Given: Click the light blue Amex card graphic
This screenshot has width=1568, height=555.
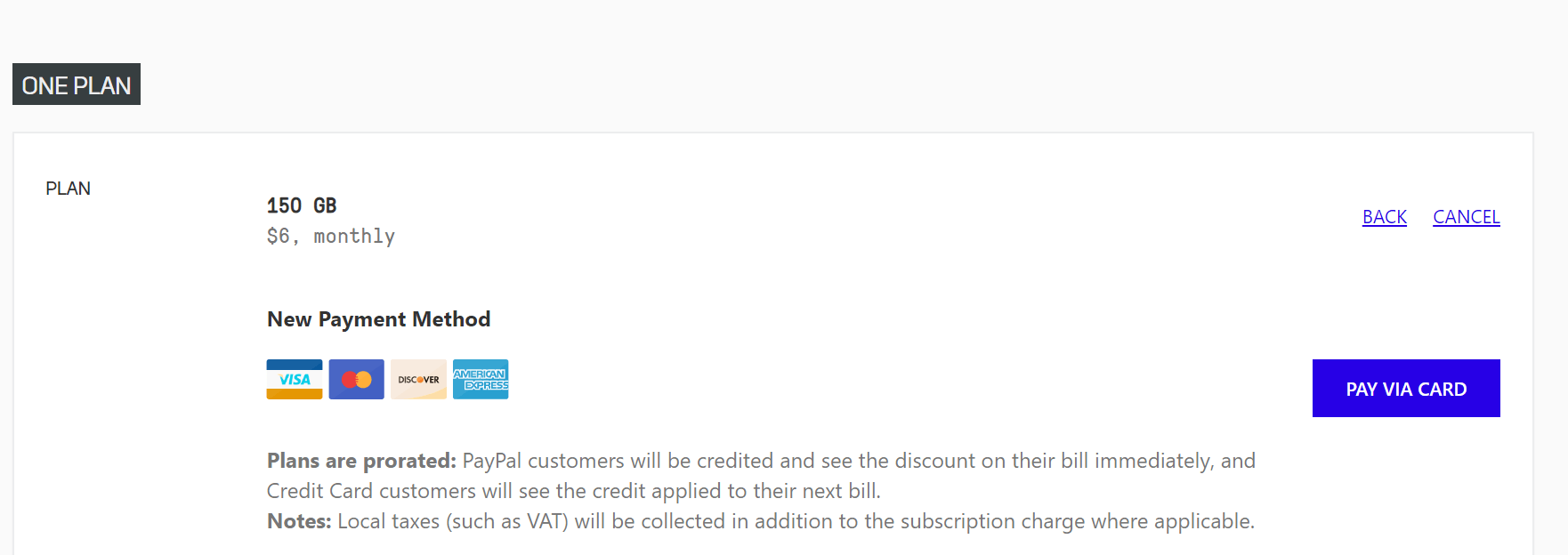Looking at the screenshot, I should [x=481, y=379].
